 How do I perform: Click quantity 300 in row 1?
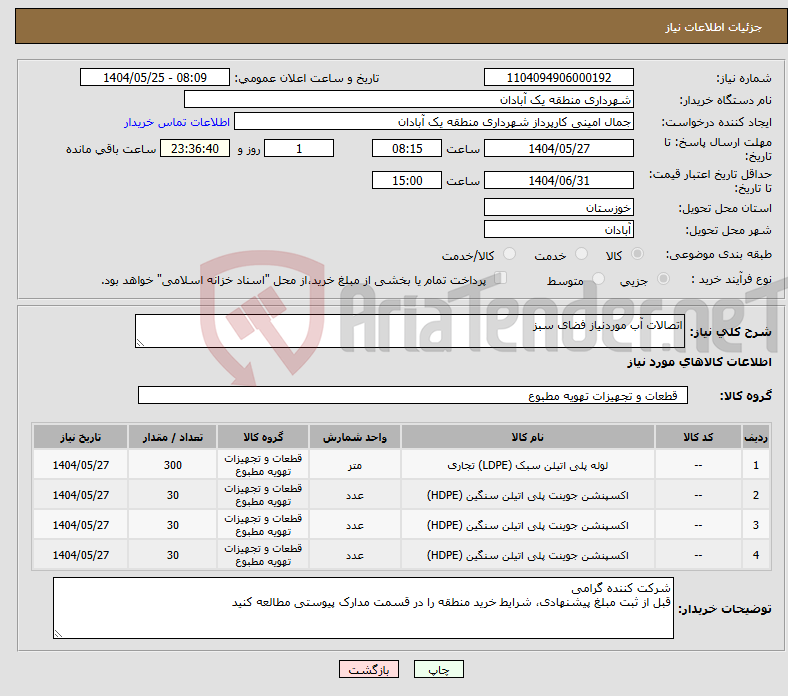pyautogui.click(x=172, y=465)
